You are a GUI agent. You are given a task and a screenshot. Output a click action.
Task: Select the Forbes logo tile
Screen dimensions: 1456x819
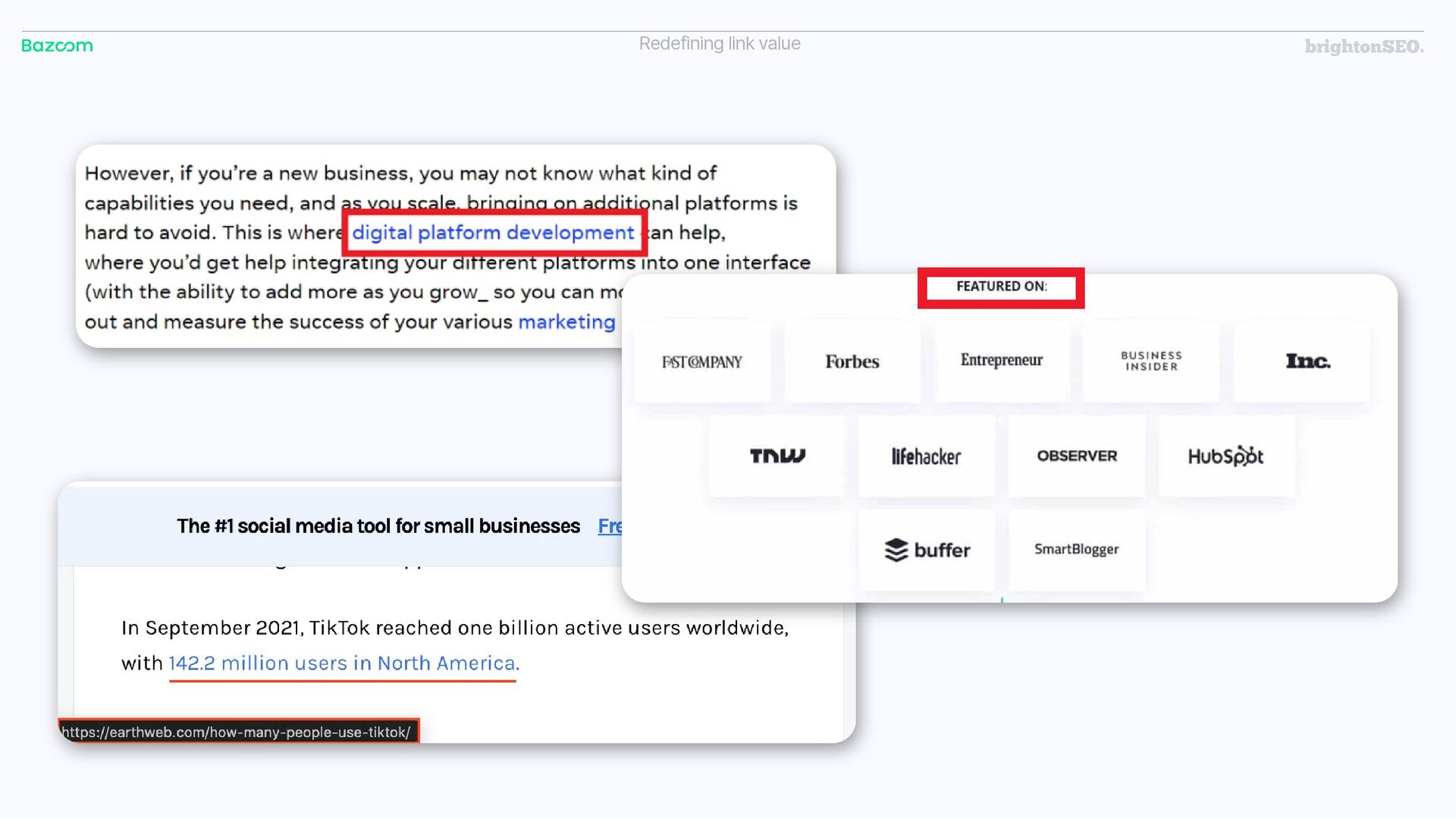pyautogui.click(x=852, y=362)
